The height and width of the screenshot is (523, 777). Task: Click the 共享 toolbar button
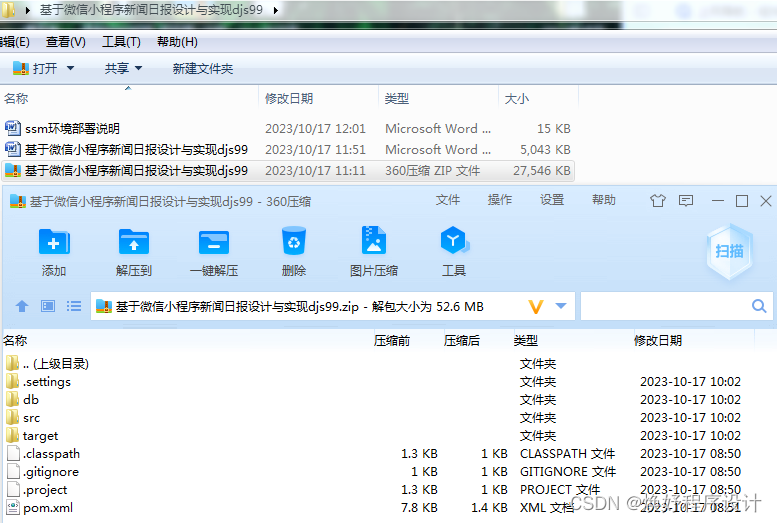117,68
